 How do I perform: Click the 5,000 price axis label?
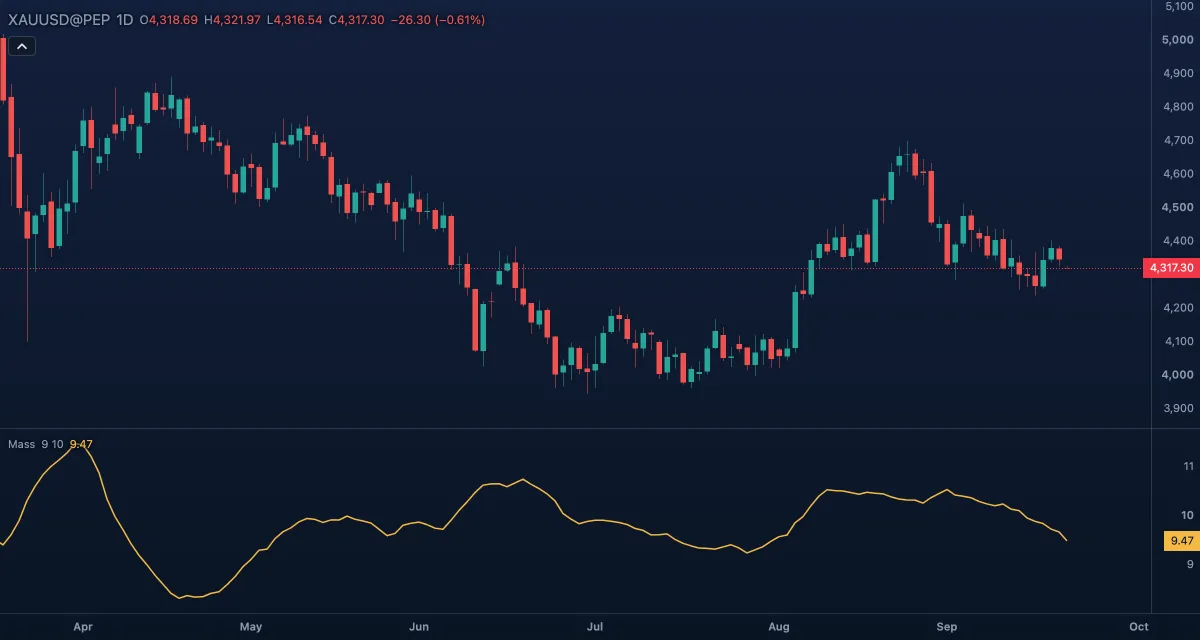(x=1178, y=40)
